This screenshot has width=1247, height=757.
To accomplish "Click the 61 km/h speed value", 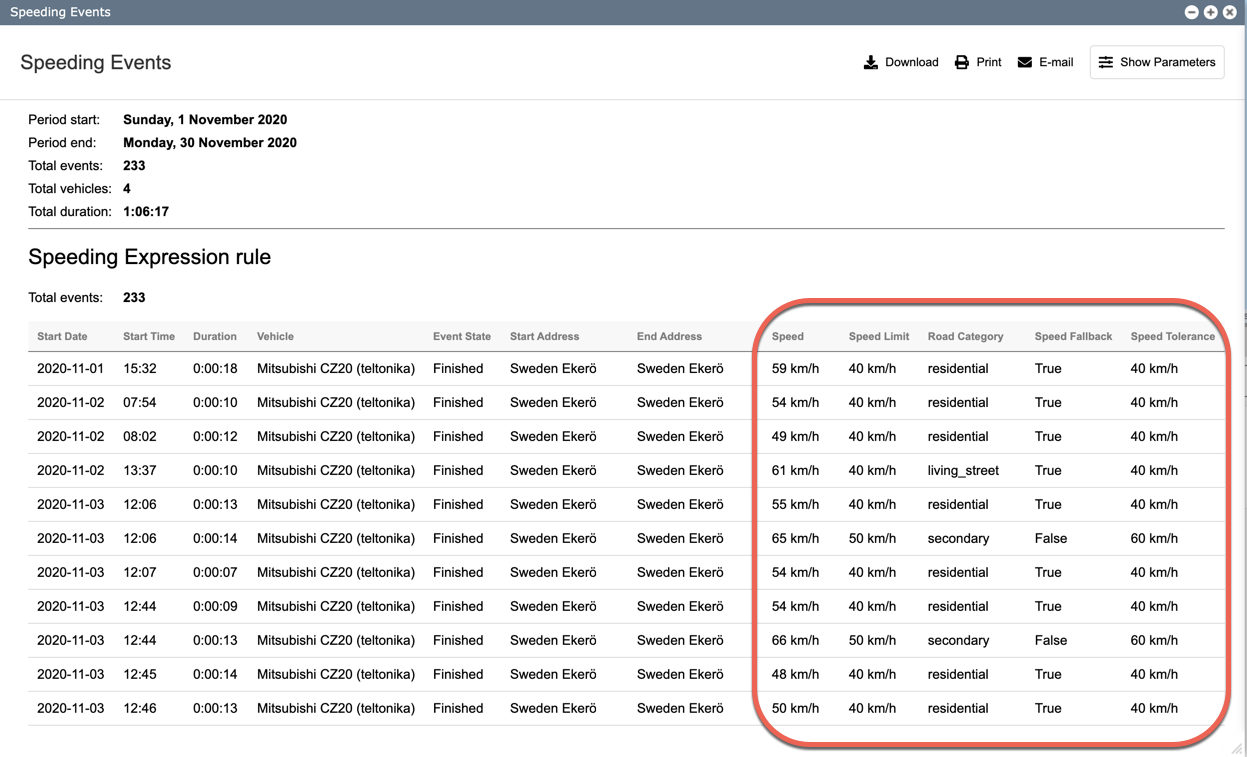I will 795,471.
